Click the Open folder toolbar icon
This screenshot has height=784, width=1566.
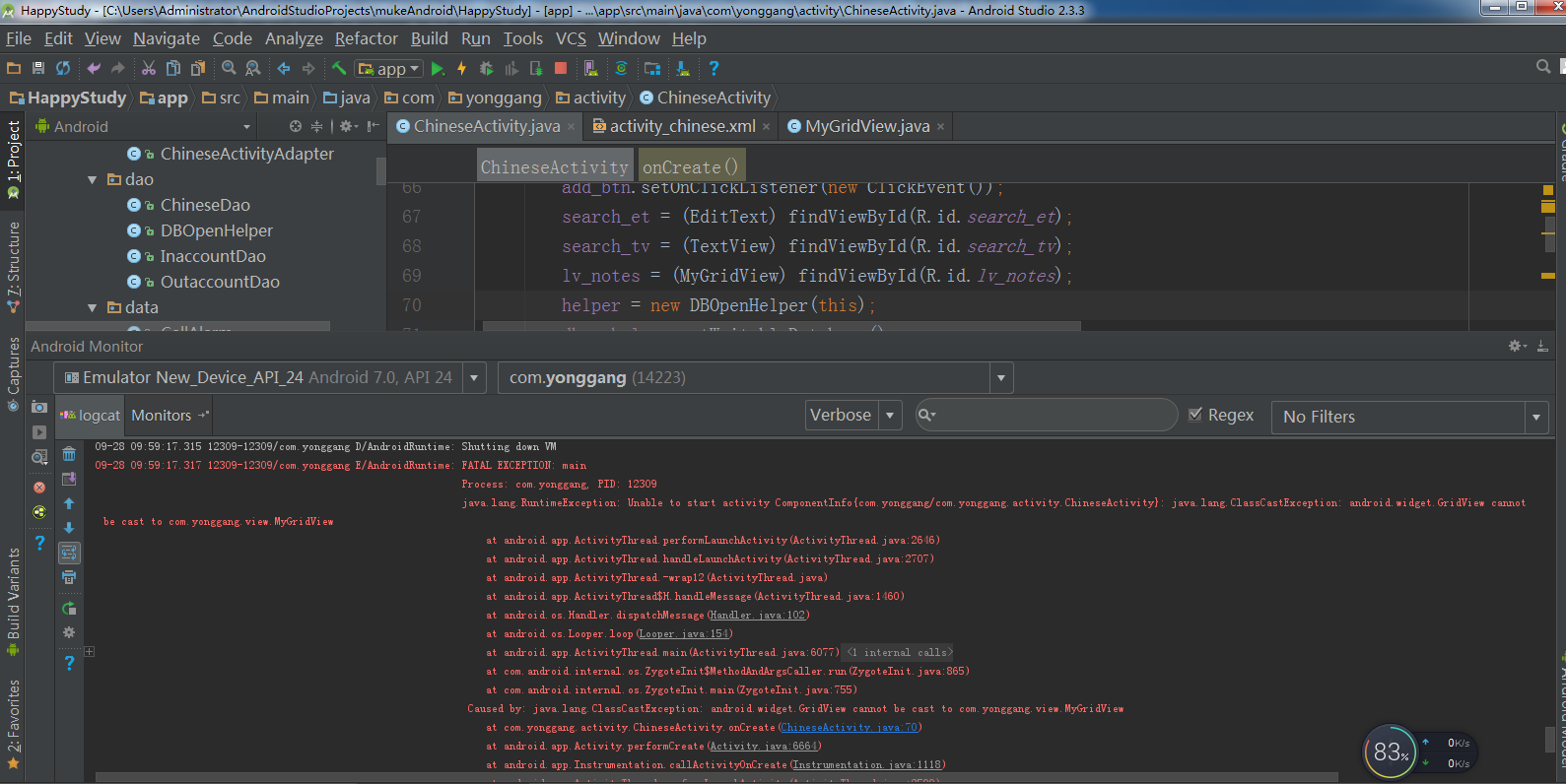(x=14, y=68)
